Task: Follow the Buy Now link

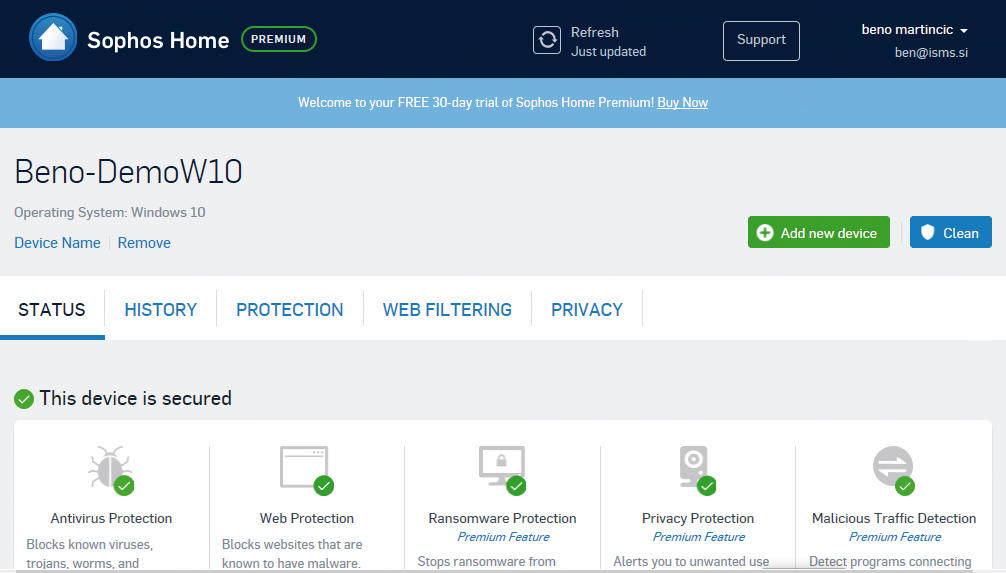Action: [x=683, y=103]
